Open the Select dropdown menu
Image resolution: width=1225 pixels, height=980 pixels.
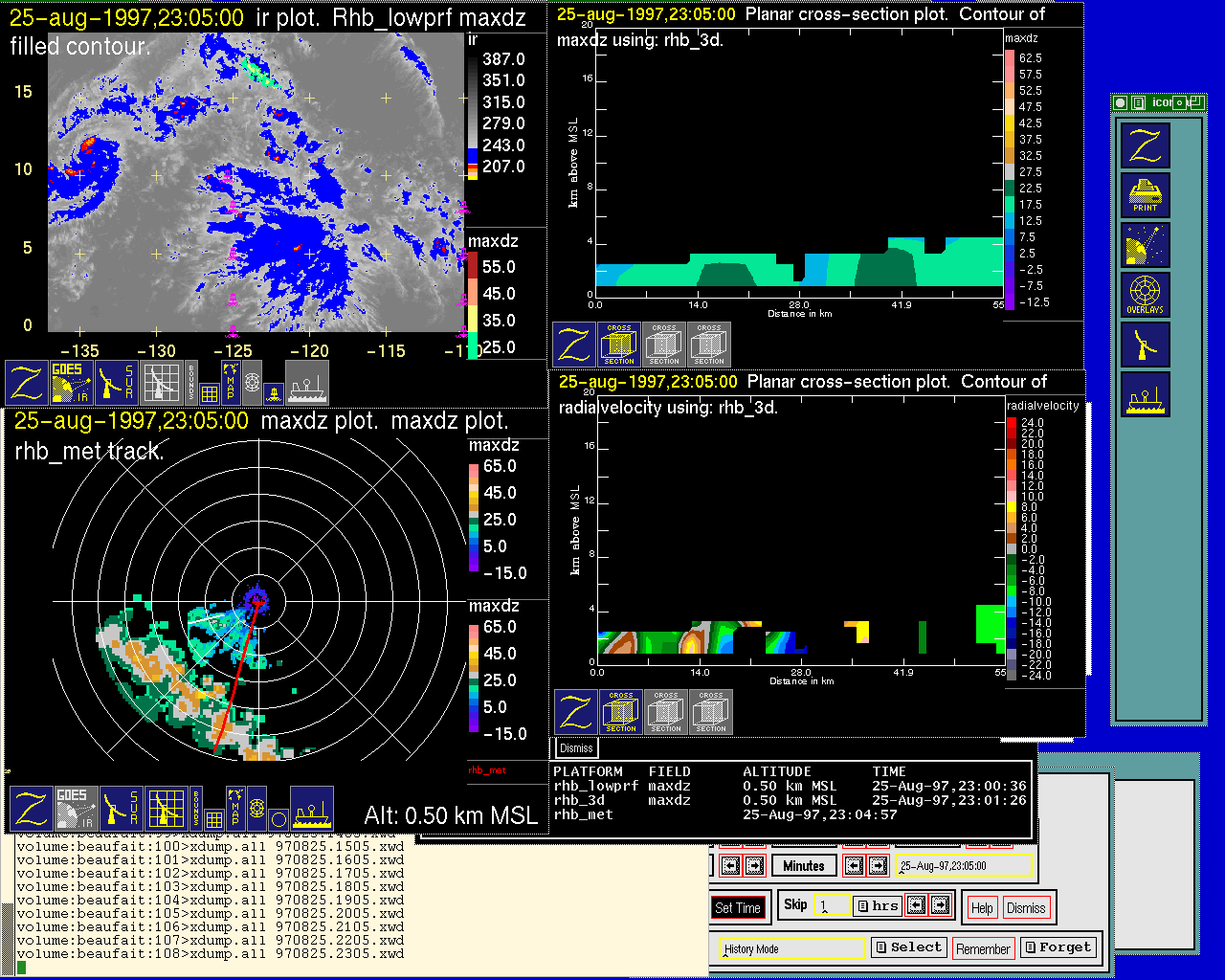(x=908, y=947)
